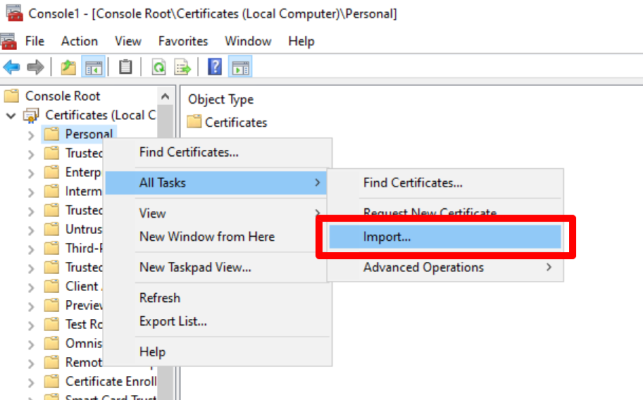Open the Action menu
Screen dimensions: 643x400
tap(80, 41)
